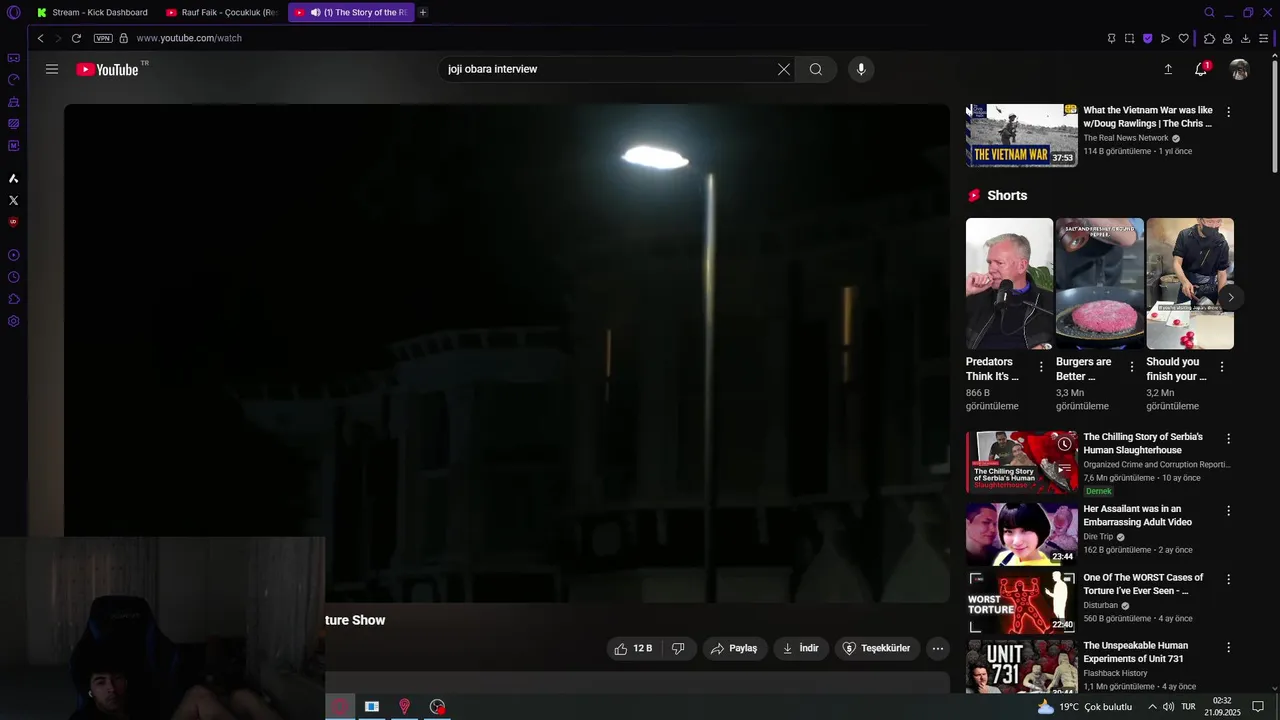Click the pinboard pin icon in toolbar
This screenshot has height=720, width=1280.
point(1111,38)
